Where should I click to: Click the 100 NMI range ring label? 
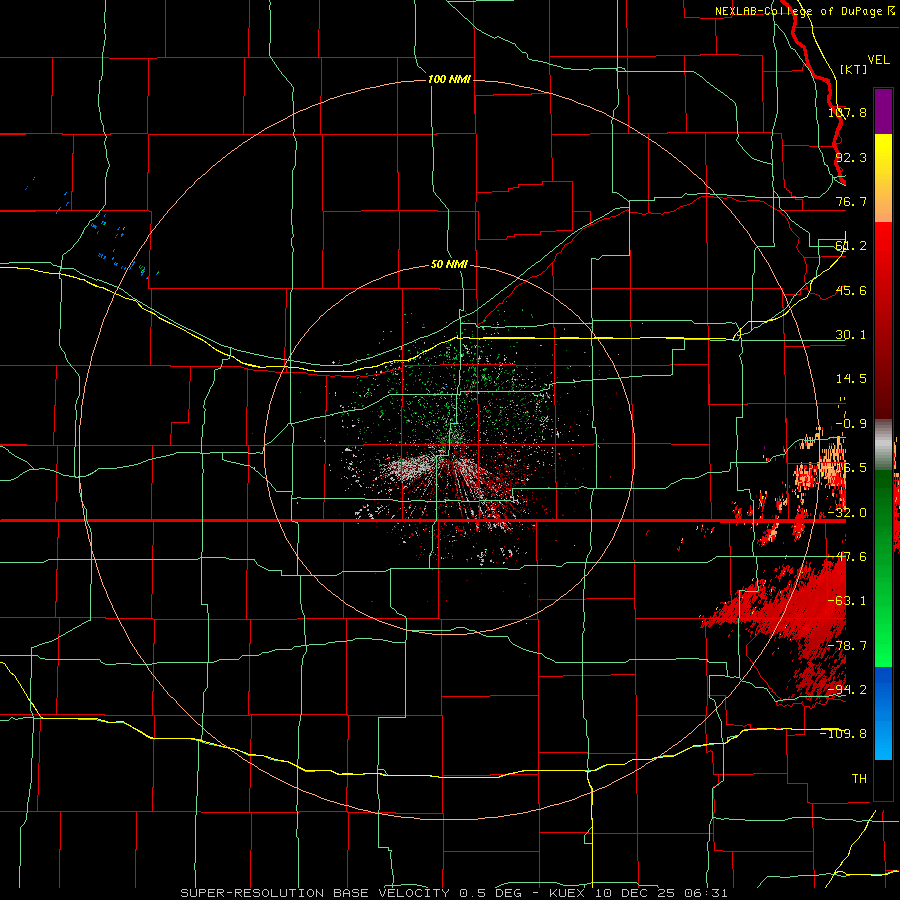[449, 79]
